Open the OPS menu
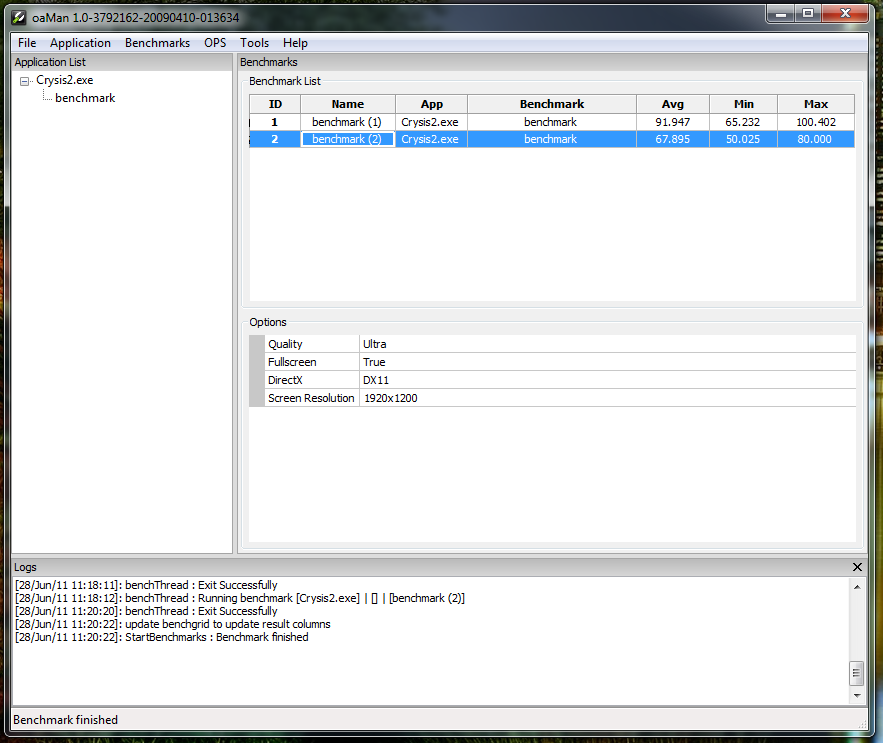Viewport: 883px width, 743px height. tap(215, 43)
